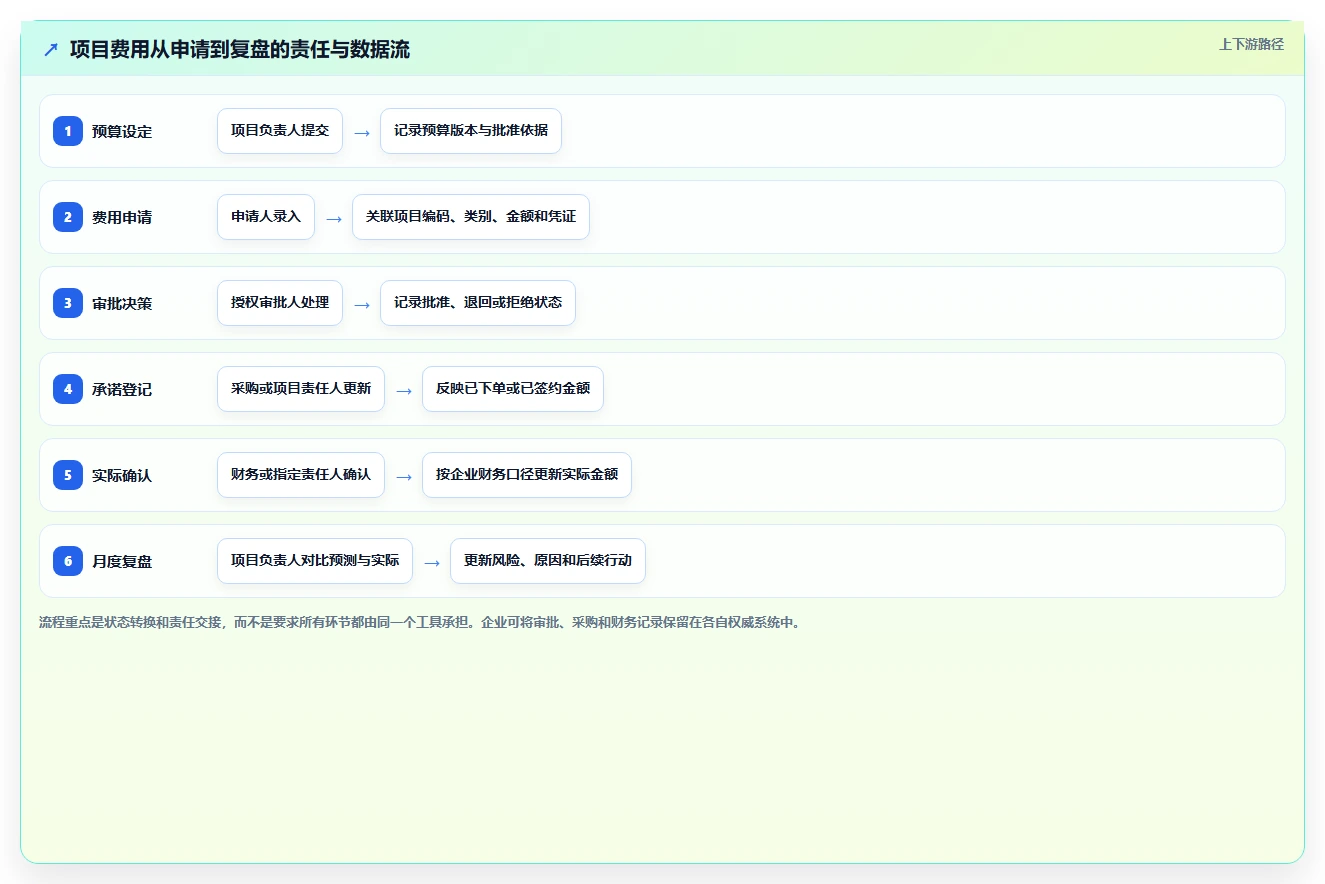Click step number 6 badge
1325x884 pixels.
coord(68,561)
